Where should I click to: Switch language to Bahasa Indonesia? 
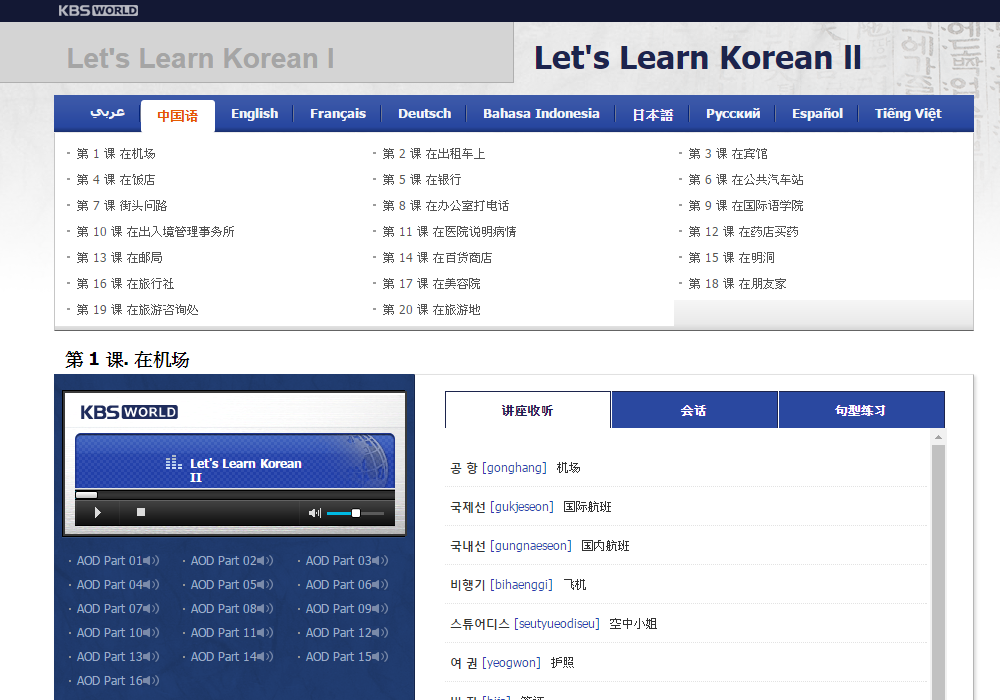(x=541, y=113)
